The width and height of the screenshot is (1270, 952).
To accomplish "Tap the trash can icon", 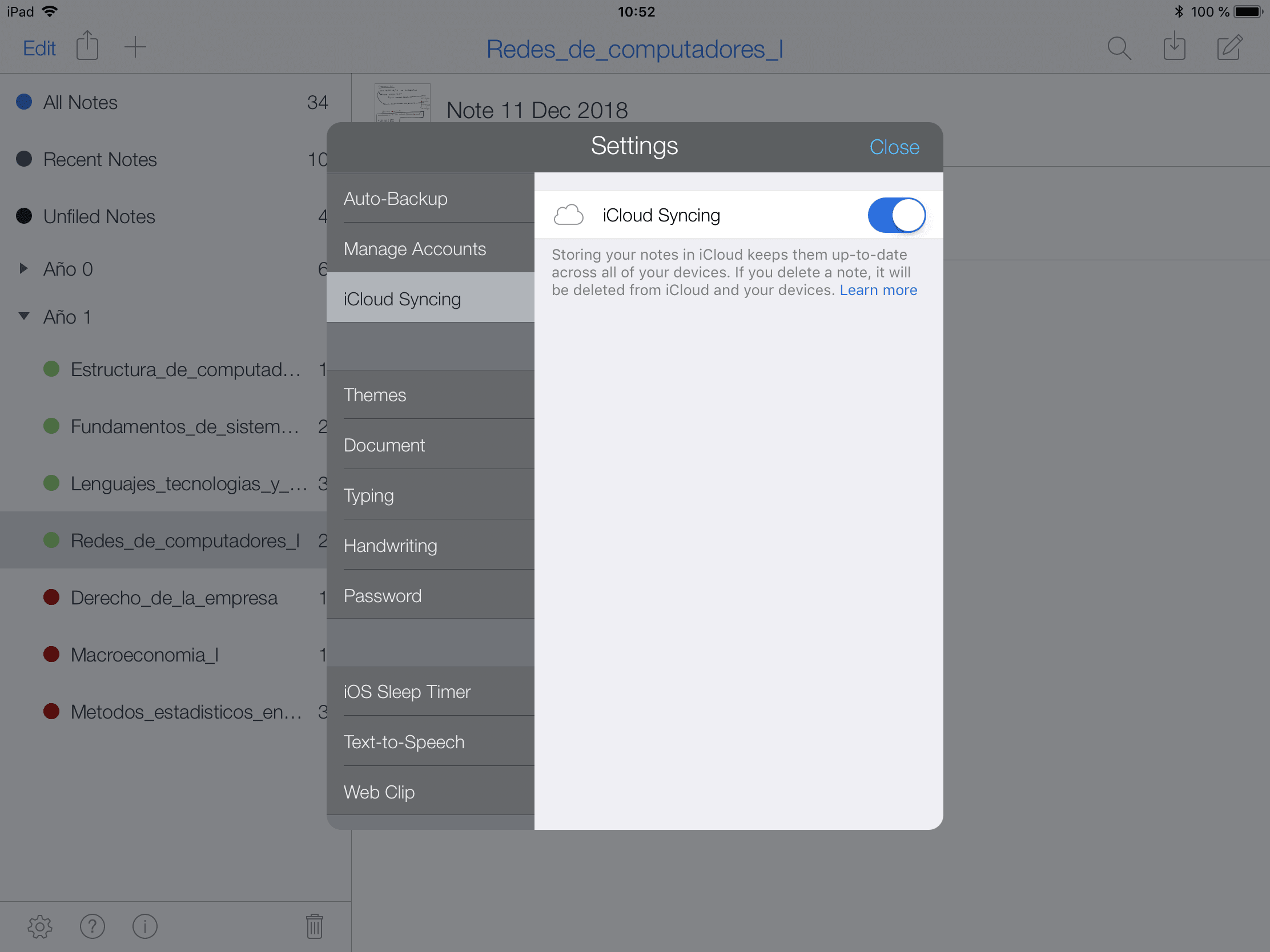I will coord(314,926).
